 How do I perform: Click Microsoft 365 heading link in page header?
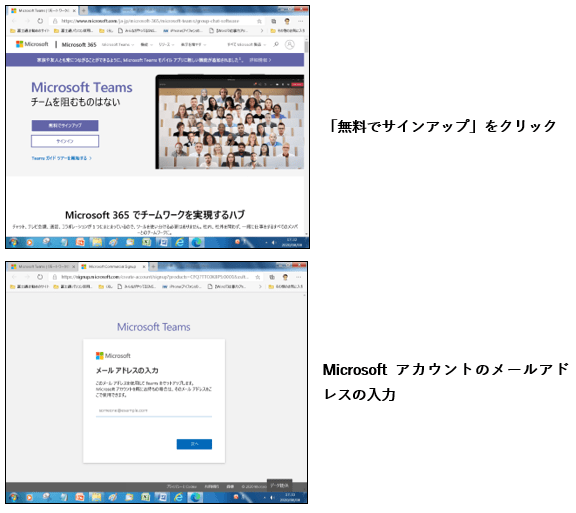pos(79,45)
